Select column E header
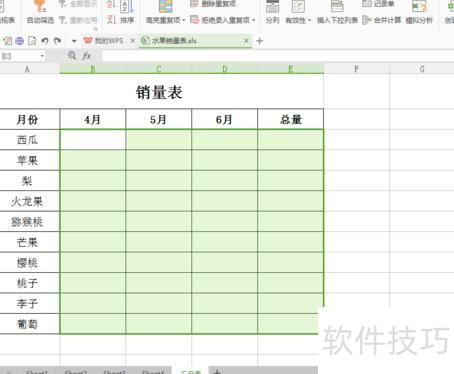454x374 pixels. pos(290,69)
